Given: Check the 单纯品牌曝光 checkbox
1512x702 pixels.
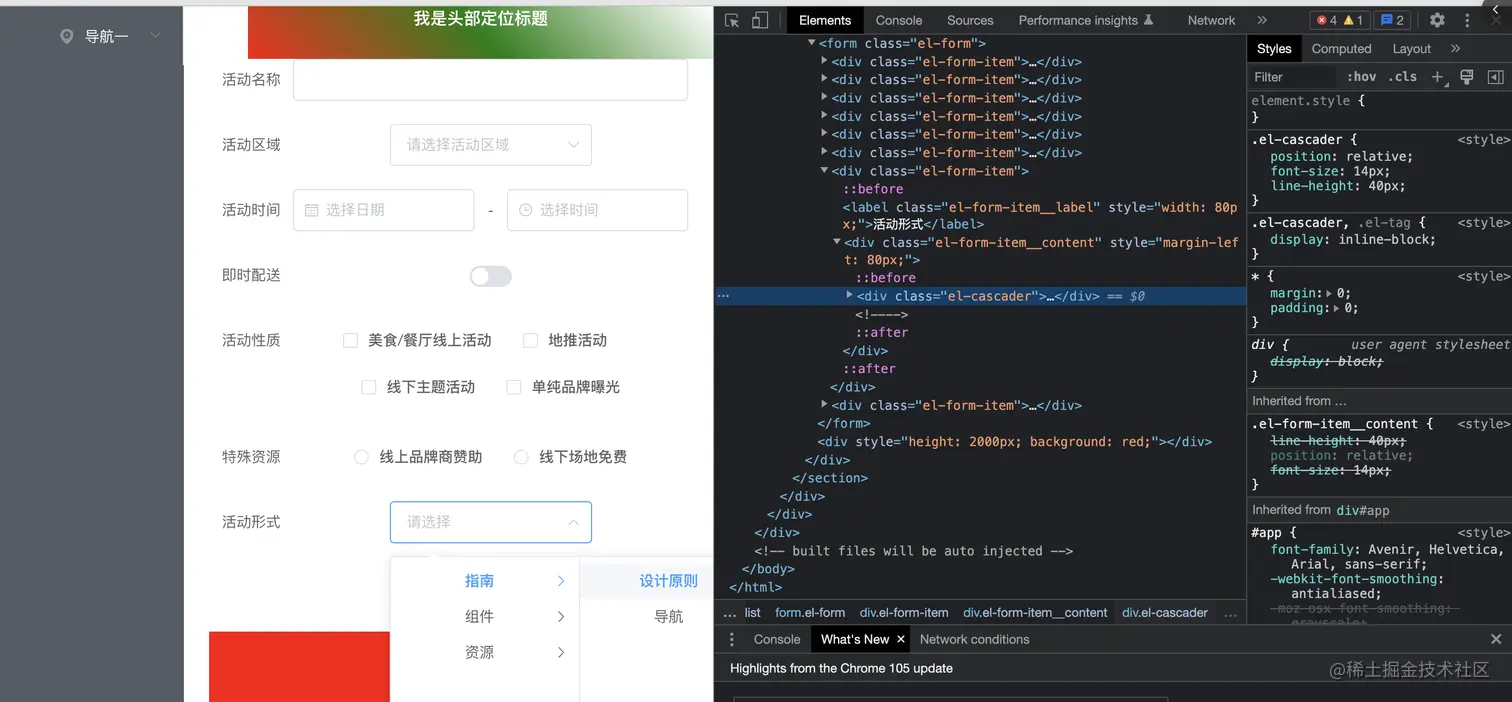Looking at the screenshot, I should coord(514,387).
